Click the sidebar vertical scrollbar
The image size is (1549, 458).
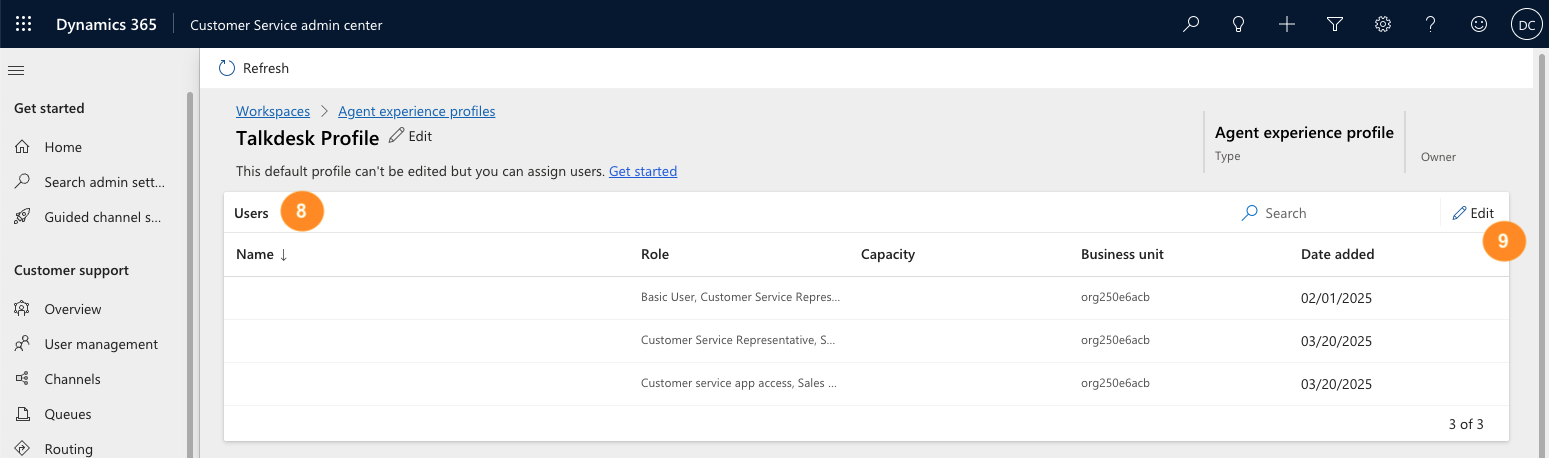[x=190, y=275]
